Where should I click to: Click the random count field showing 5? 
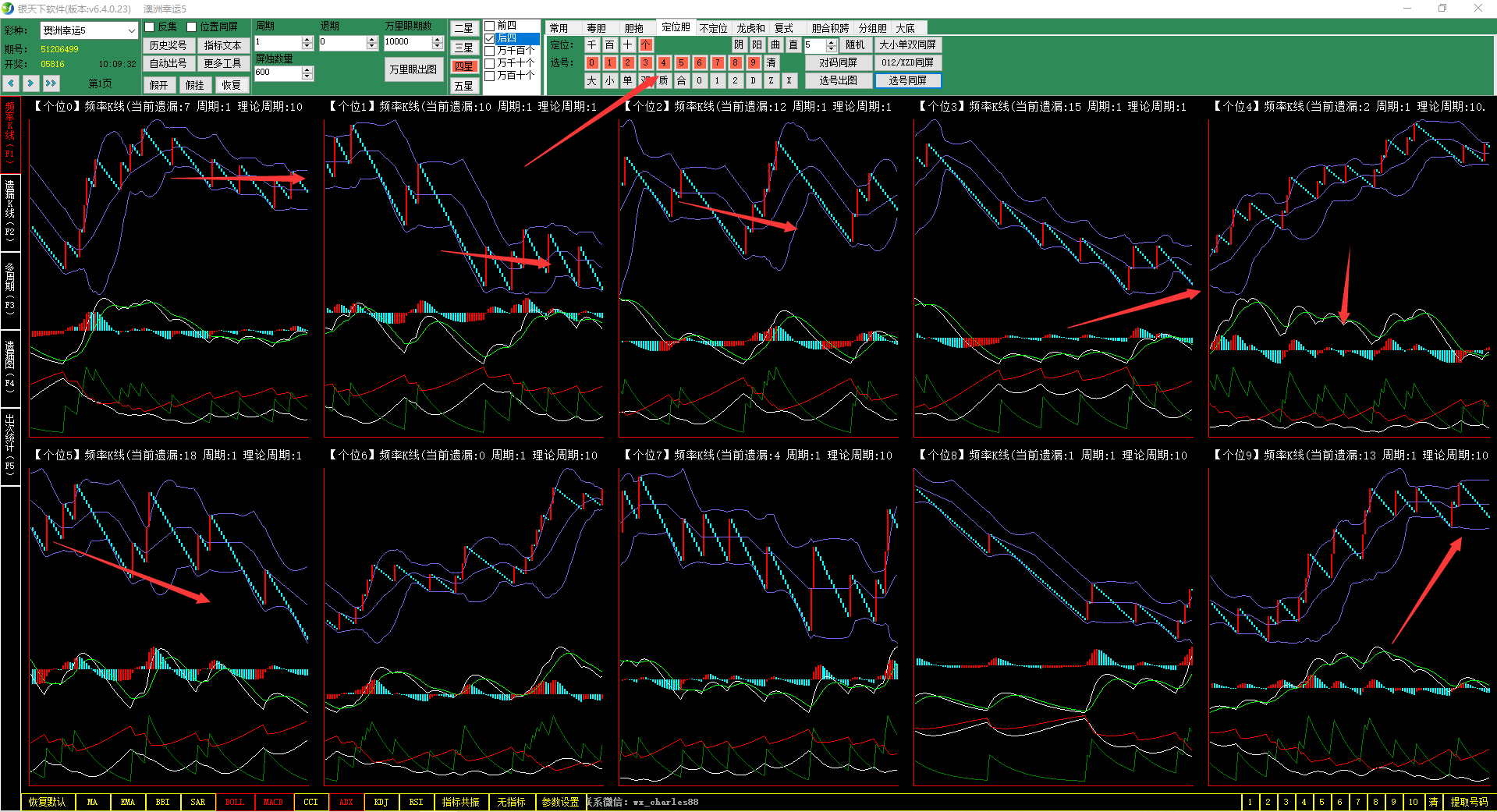click(x=814, y=45)
